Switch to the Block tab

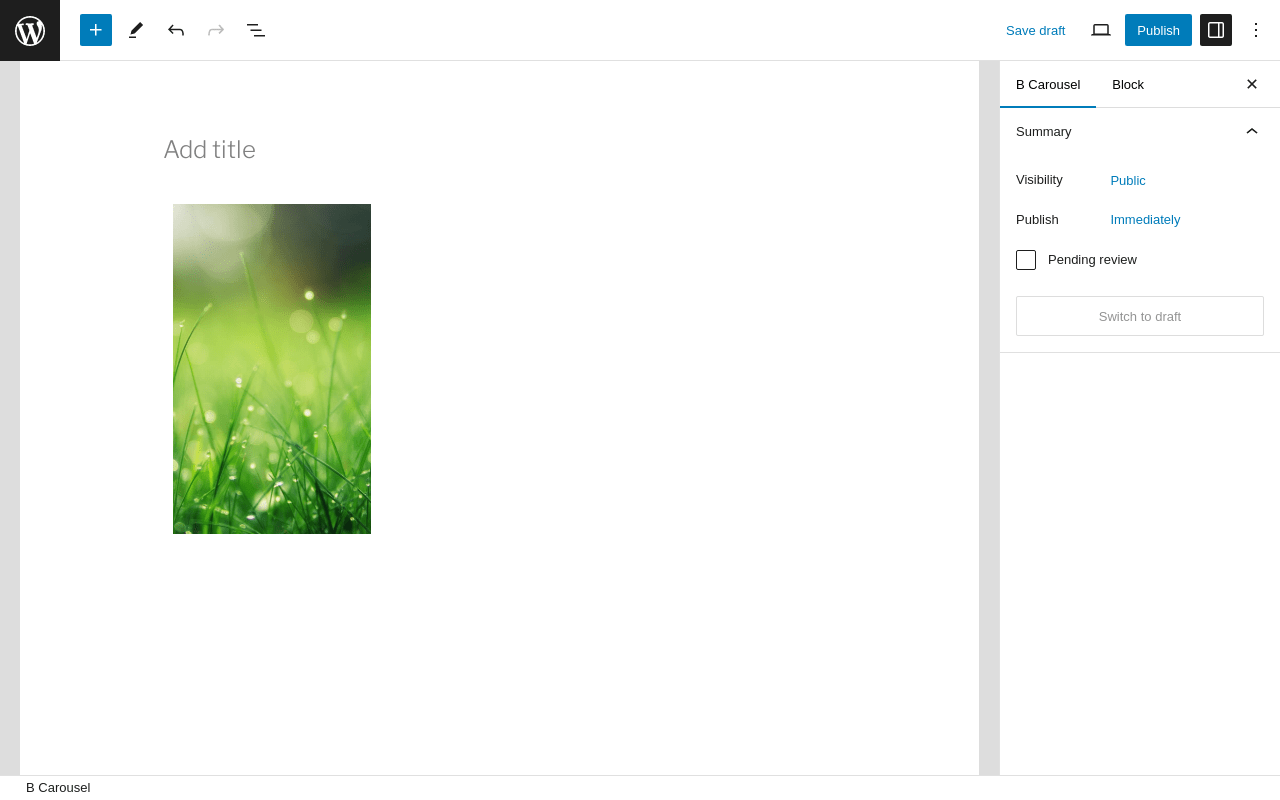(1128, 84)
